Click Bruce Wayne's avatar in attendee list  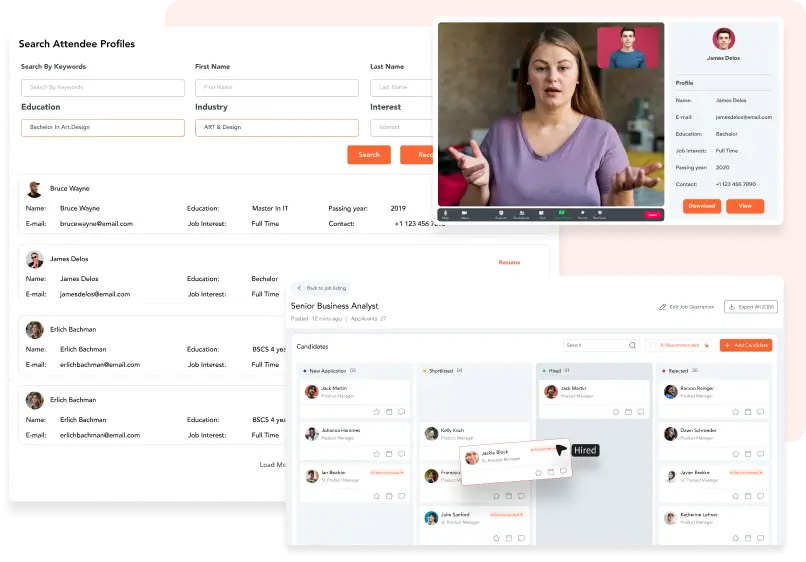[34, 189]
